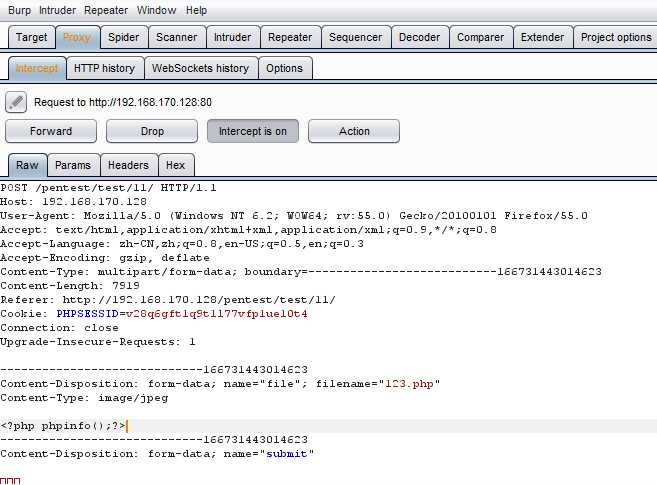Viewport: 657px width, 485px height.
Task: Open the HTTP history sub-tab
Action: pos(104,68)
